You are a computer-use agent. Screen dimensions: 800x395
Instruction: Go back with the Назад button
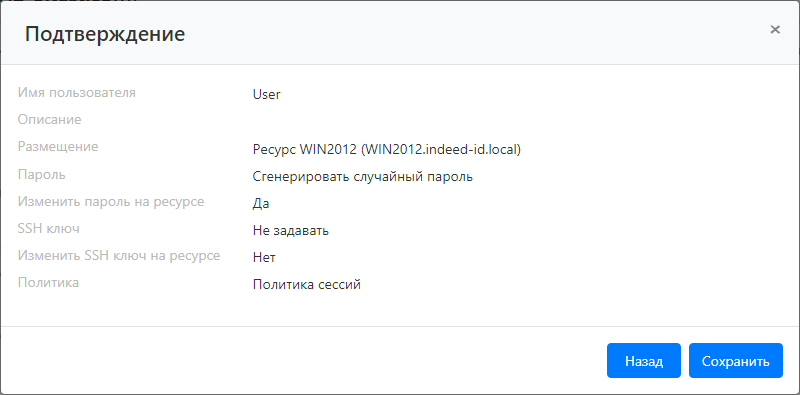(644, 361)
